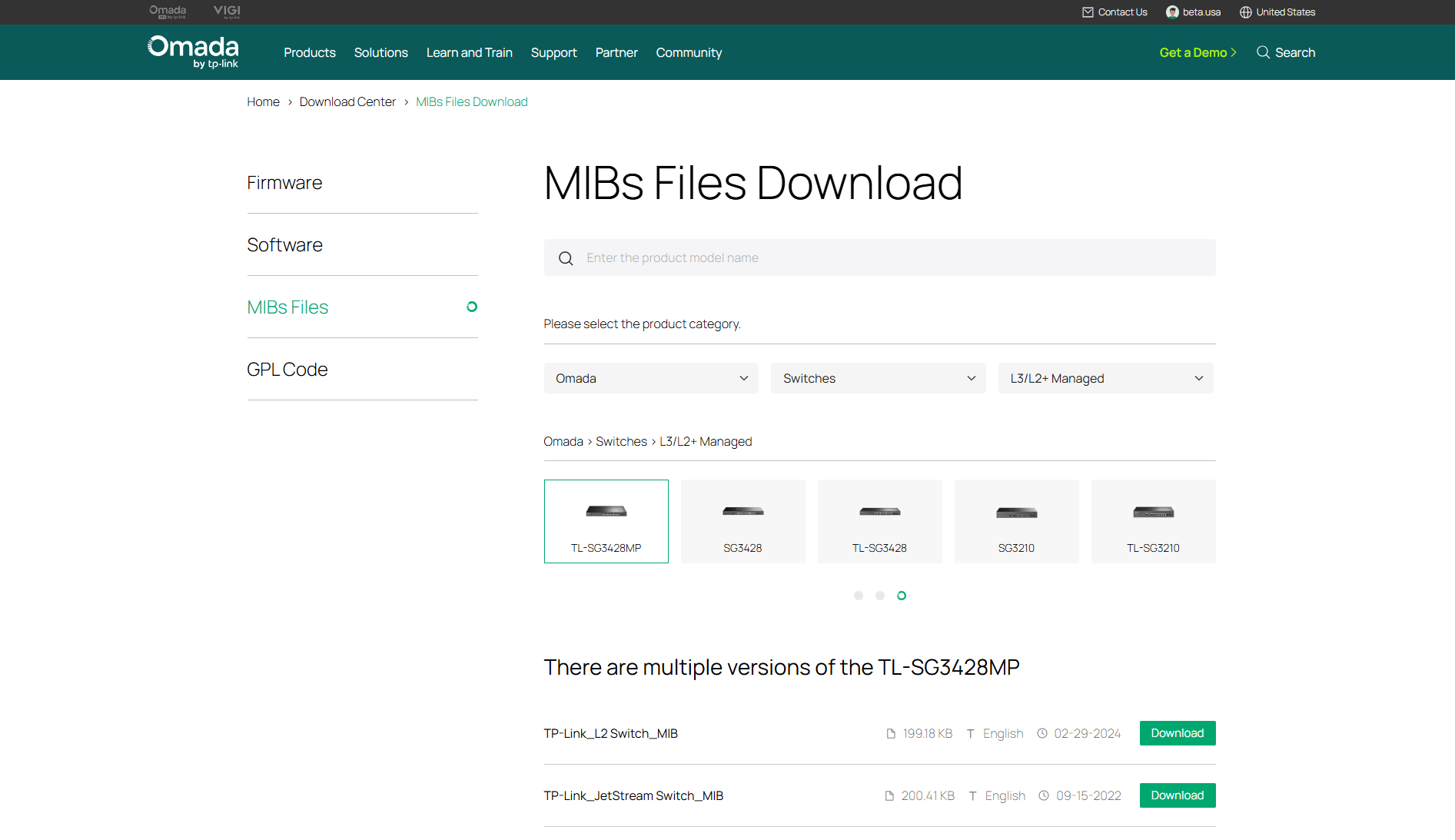Click the TL-SG3428MP switch image
This screenshot has width=1455, height=840.
coord(606,511)
